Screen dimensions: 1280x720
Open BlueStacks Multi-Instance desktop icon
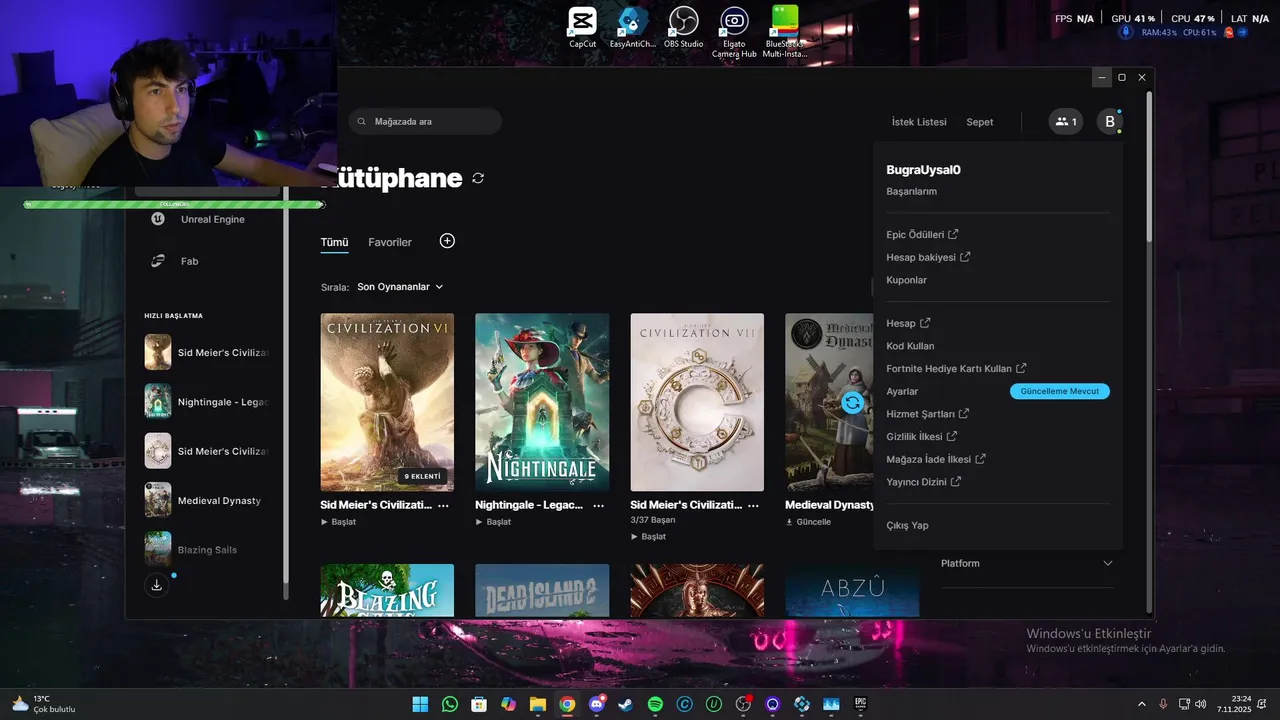(x=785, y=32)
